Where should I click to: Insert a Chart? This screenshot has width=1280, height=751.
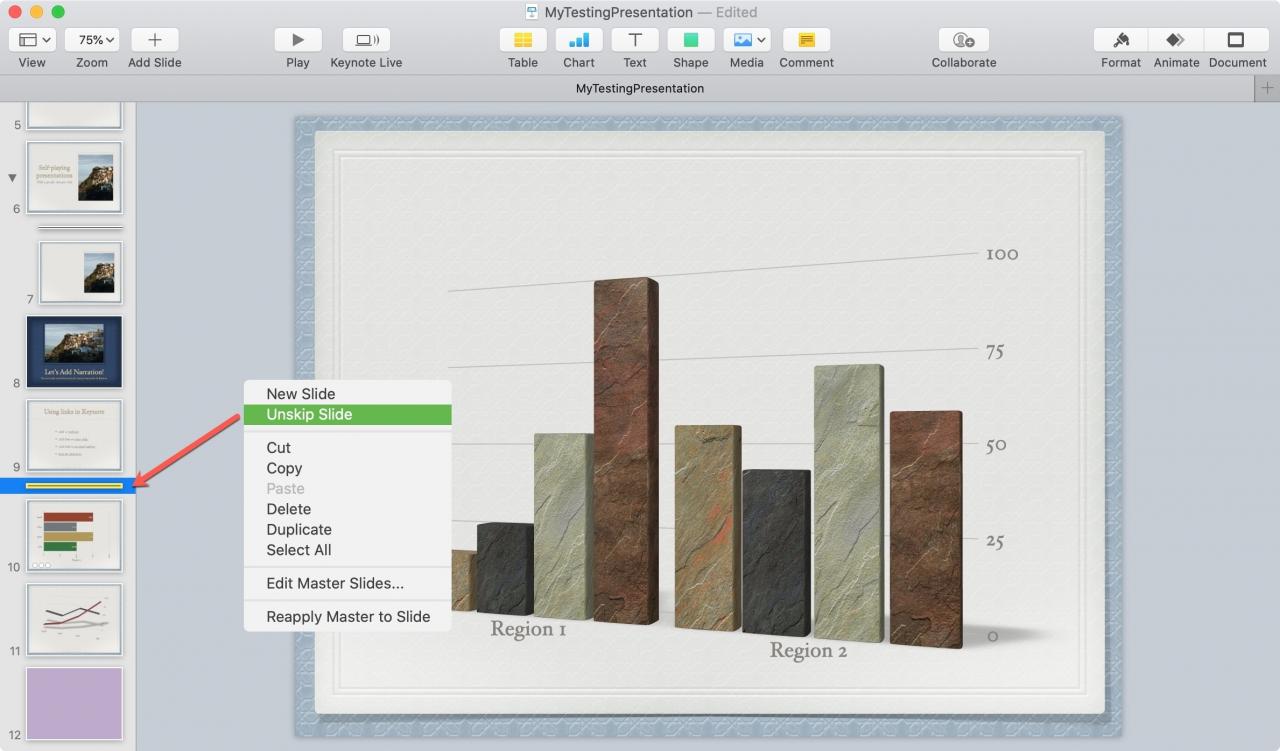(x=579, y=40)
